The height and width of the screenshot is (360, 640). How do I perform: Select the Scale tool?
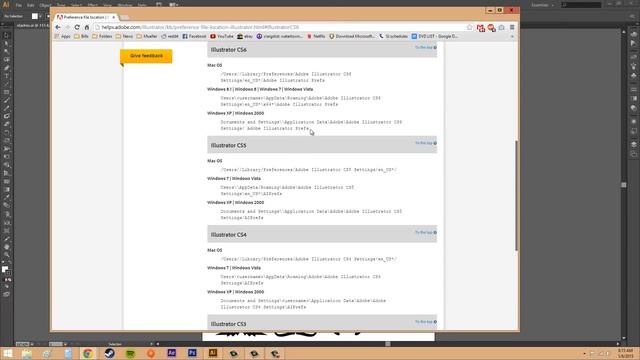point(7,141)
